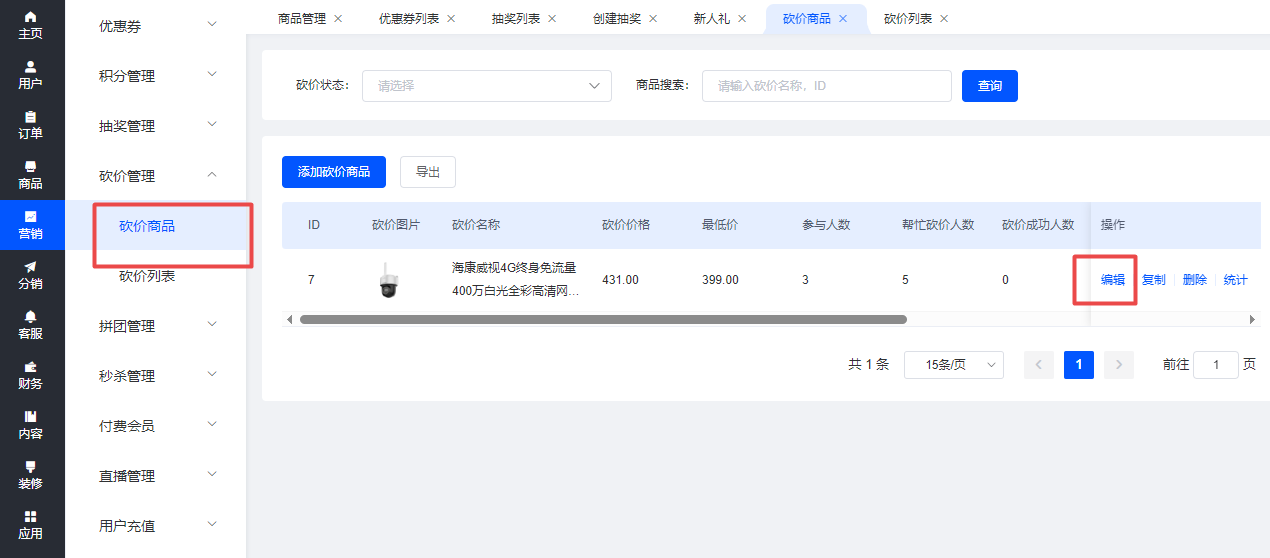Go to 用户 user section icon
Screen dimensions: 1270x558
[x=31, y=74]
